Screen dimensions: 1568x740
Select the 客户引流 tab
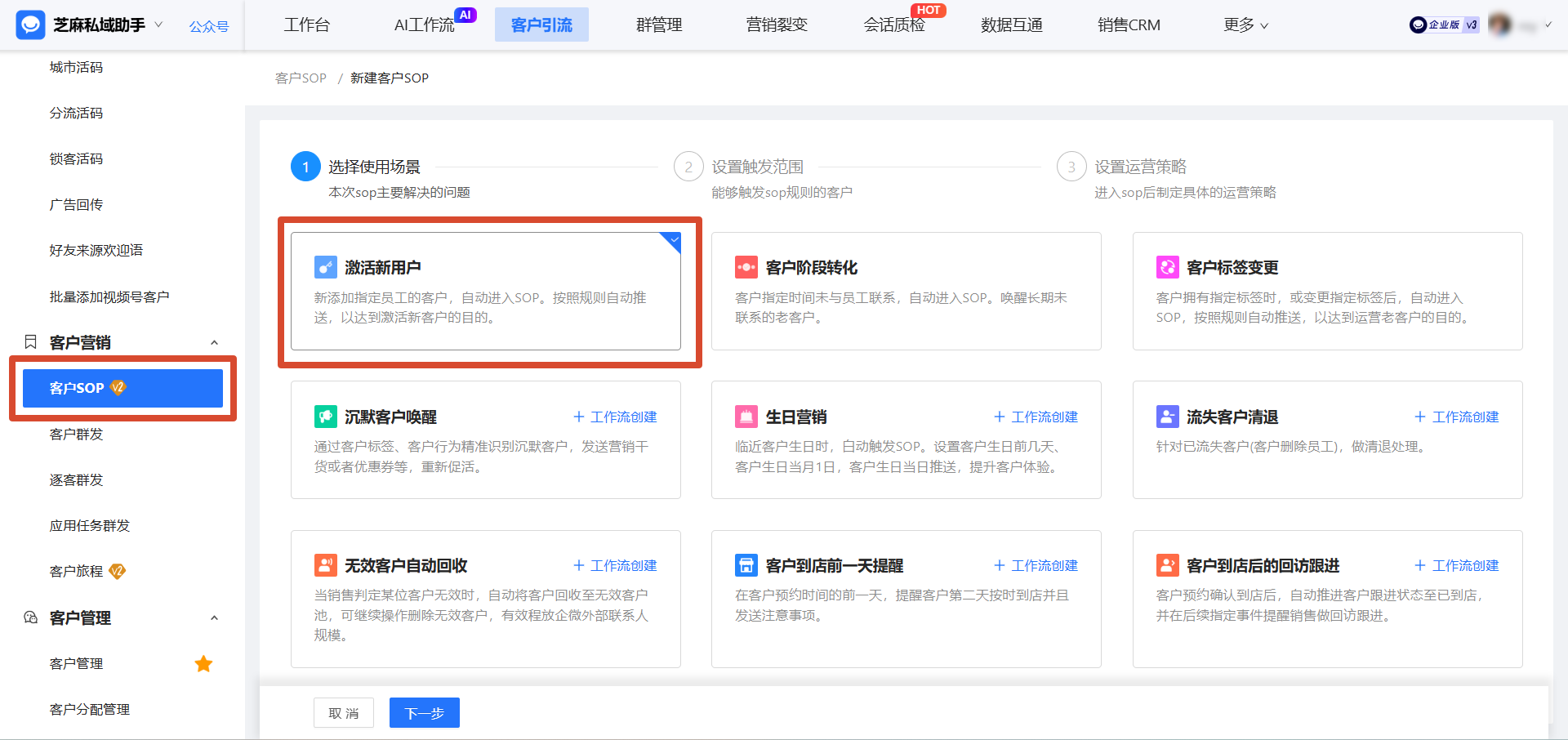[x=541, y=25]
